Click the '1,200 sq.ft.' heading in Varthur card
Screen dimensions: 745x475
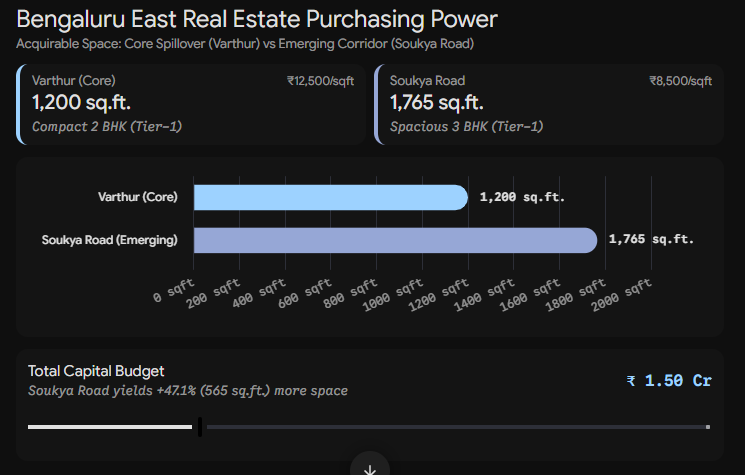click(x=81, y=103)
